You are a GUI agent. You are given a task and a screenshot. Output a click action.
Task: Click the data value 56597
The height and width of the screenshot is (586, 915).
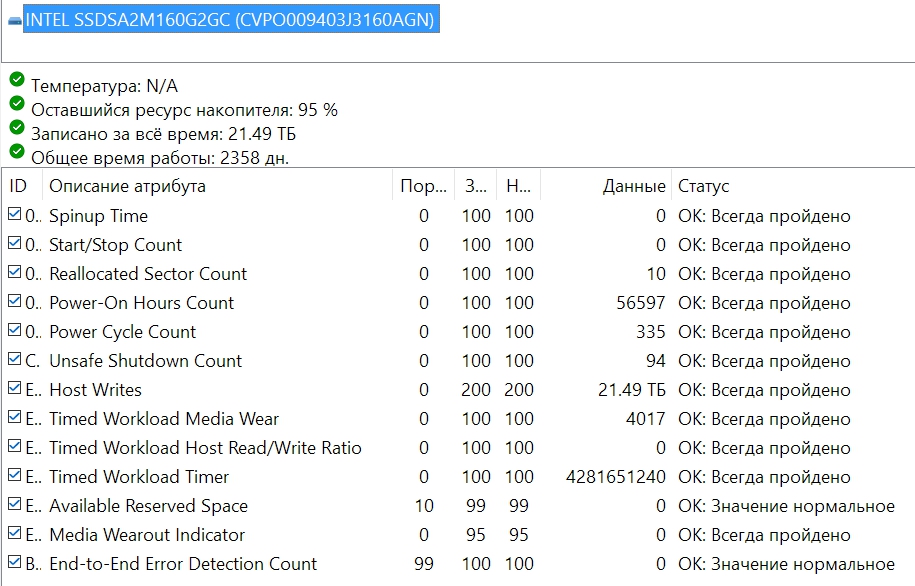click(641, 303)
